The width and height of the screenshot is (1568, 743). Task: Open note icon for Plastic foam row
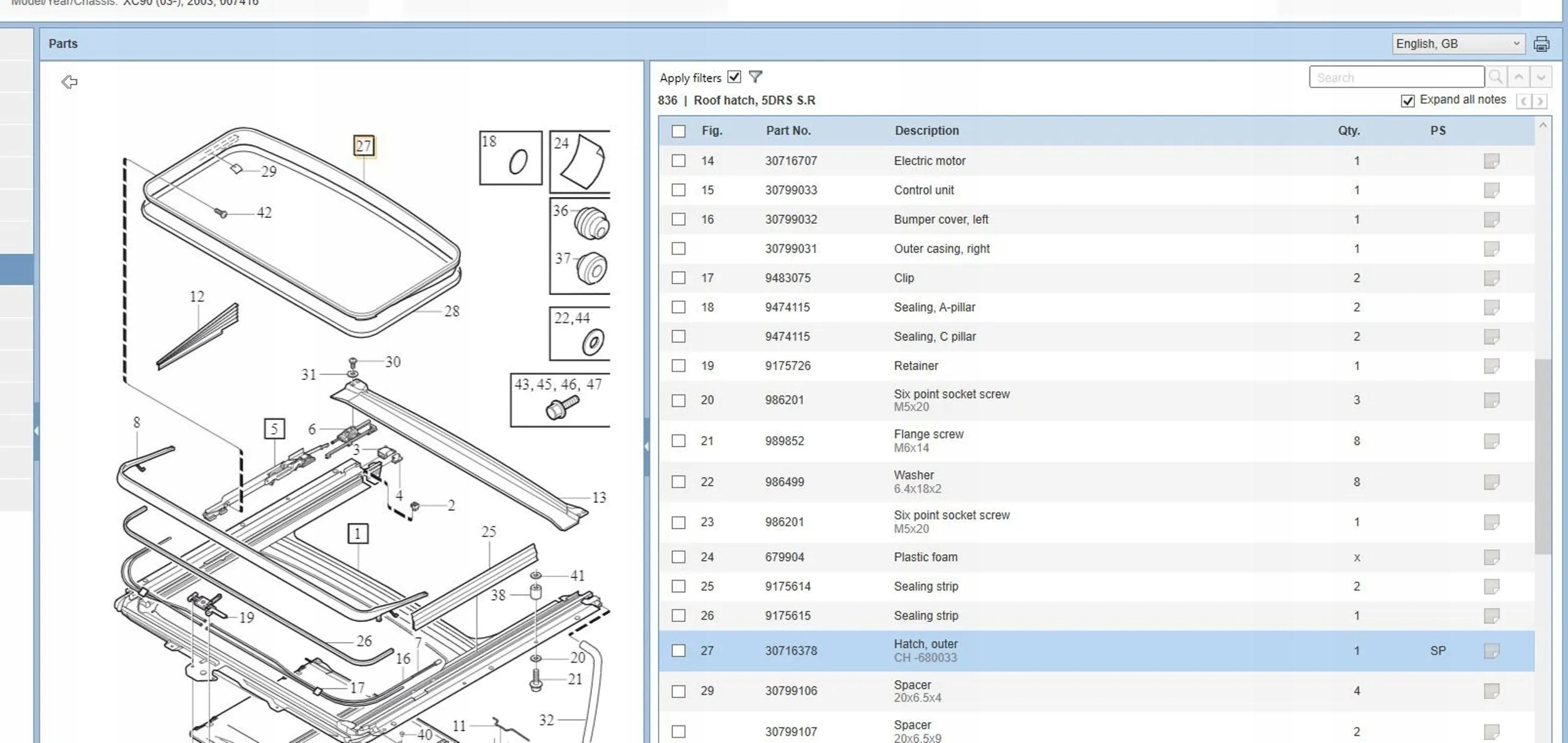pyautogui.click(x=1491, y=557)
